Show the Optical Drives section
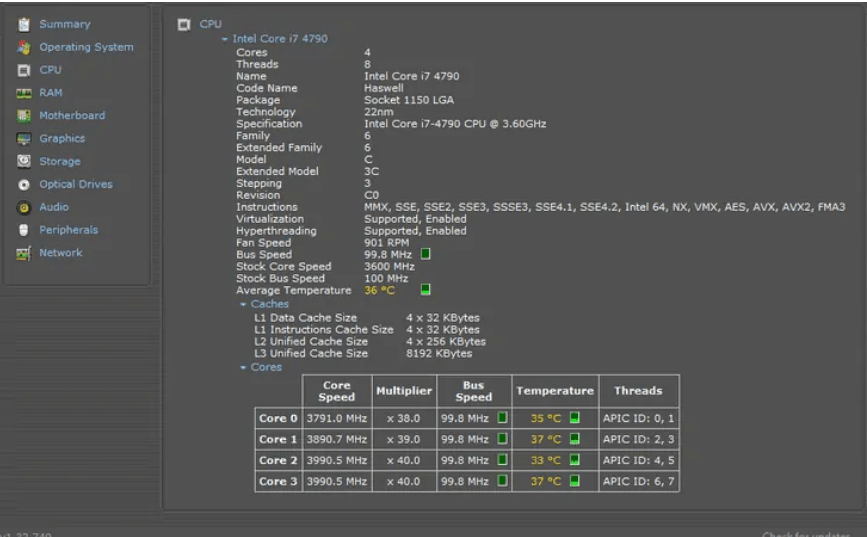Viewport: 867px width, 537px height. click(x=76, y=184)
